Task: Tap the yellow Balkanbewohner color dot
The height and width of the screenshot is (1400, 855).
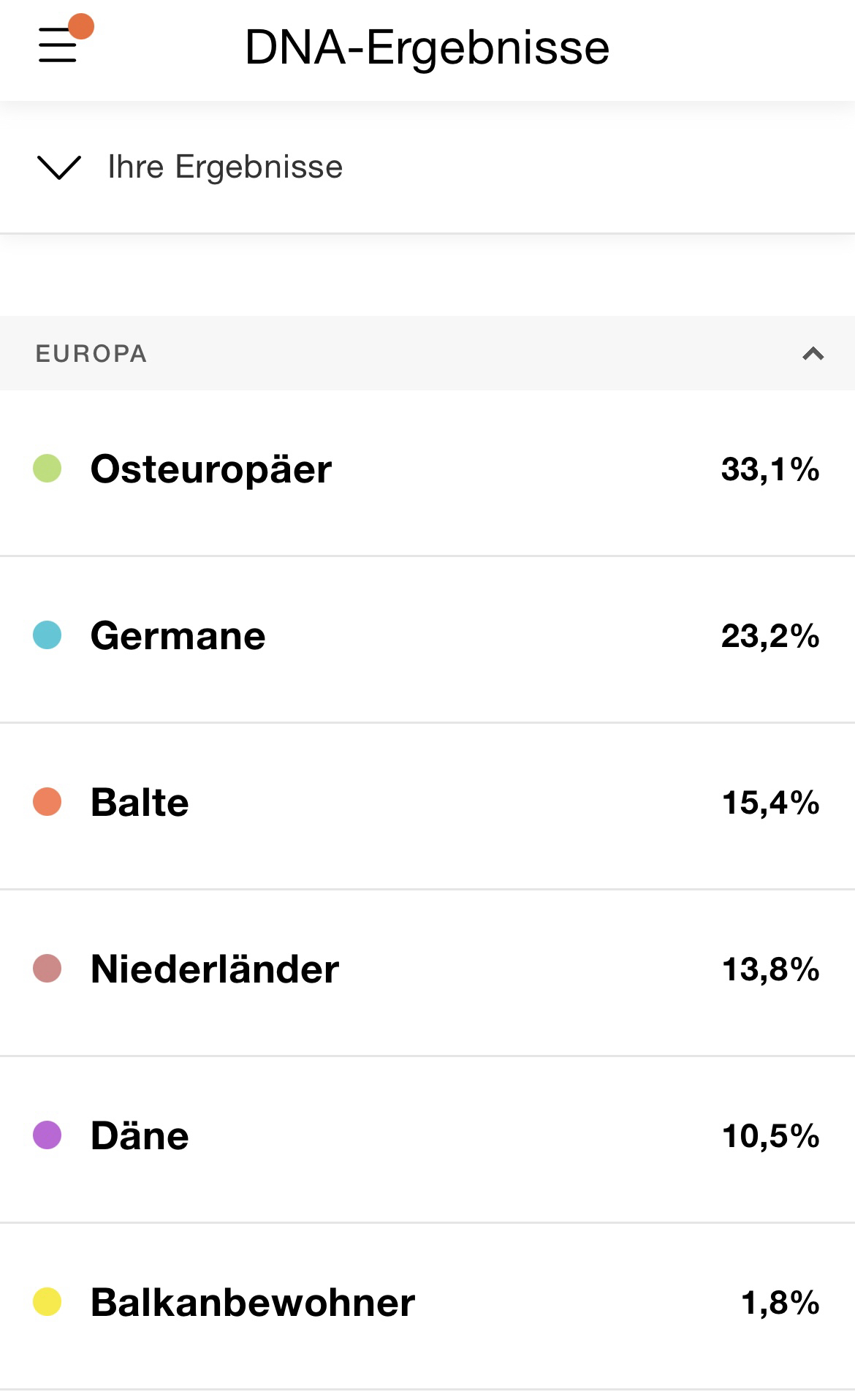Action: tap(47, 1302)
